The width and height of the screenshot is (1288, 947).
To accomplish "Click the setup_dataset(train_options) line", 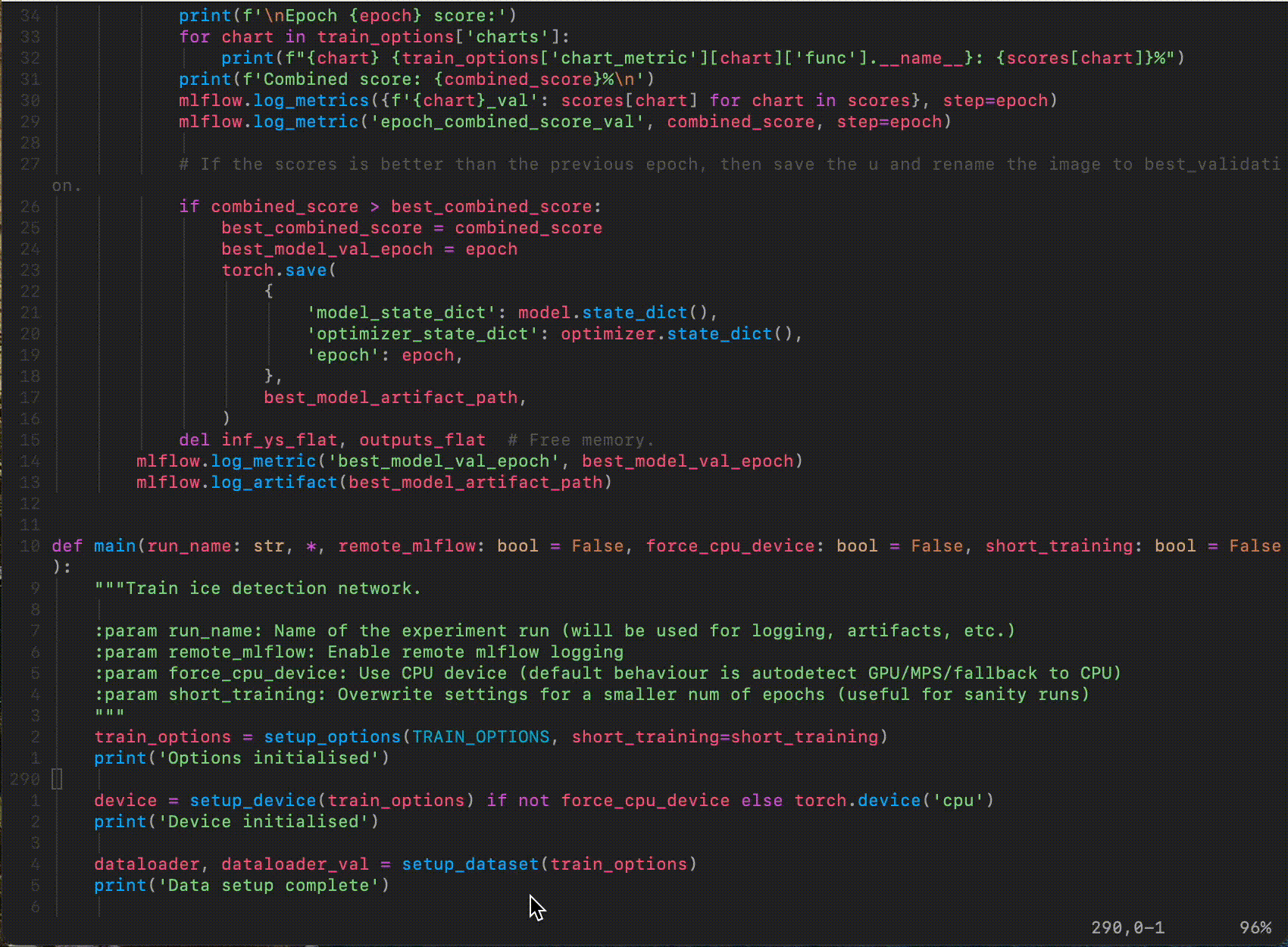I will [395, 864].
